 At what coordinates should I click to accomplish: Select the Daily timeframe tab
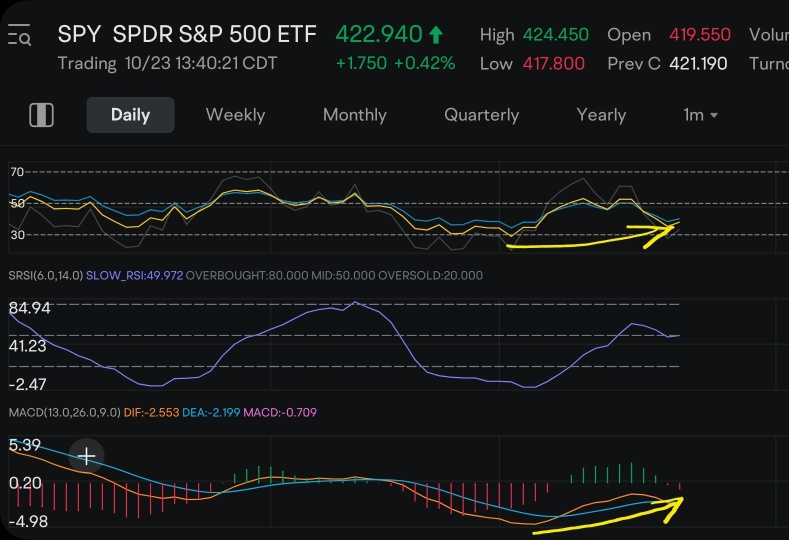click(130, 115)
